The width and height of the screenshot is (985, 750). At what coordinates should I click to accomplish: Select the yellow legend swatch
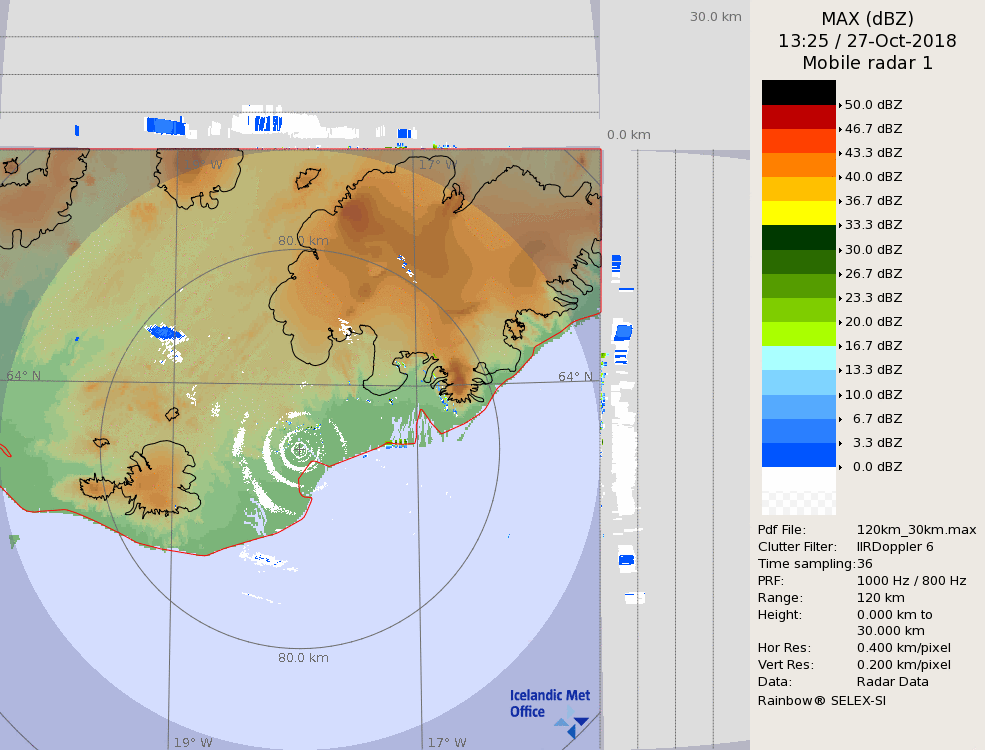pyautogui.click(x=798, y=213)
